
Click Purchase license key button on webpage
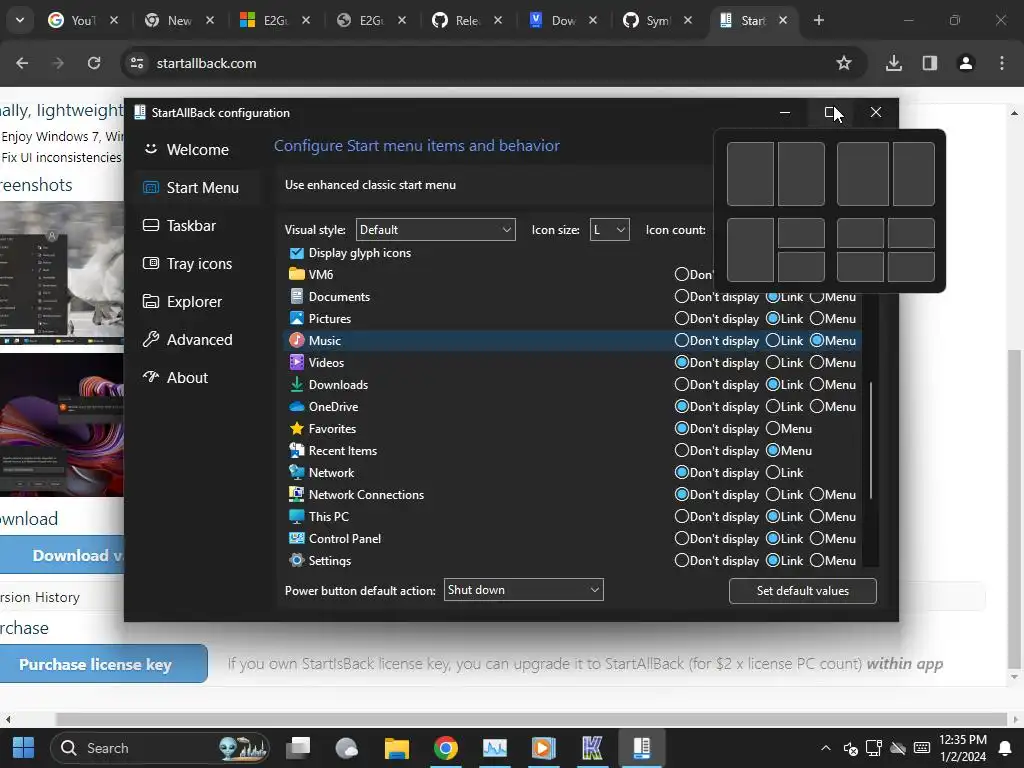pyautogui.click(x=103, y=664)
